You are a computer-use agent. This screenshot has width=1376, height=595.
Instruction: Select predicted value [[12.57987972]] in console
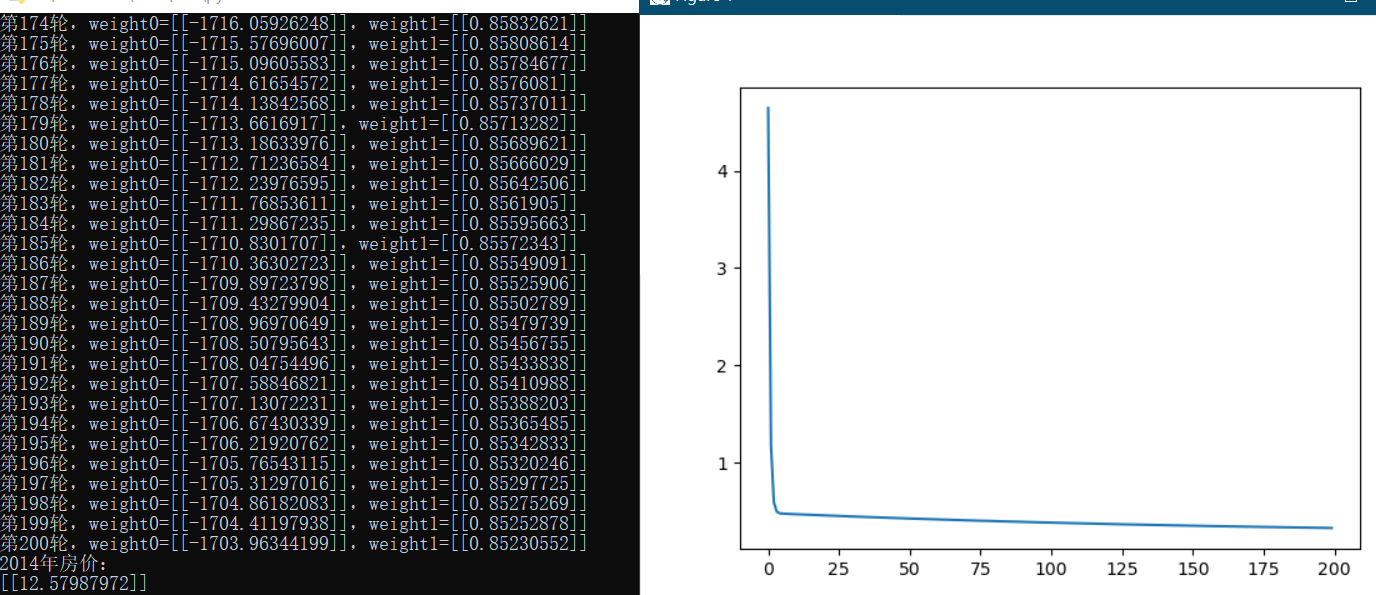74,582
